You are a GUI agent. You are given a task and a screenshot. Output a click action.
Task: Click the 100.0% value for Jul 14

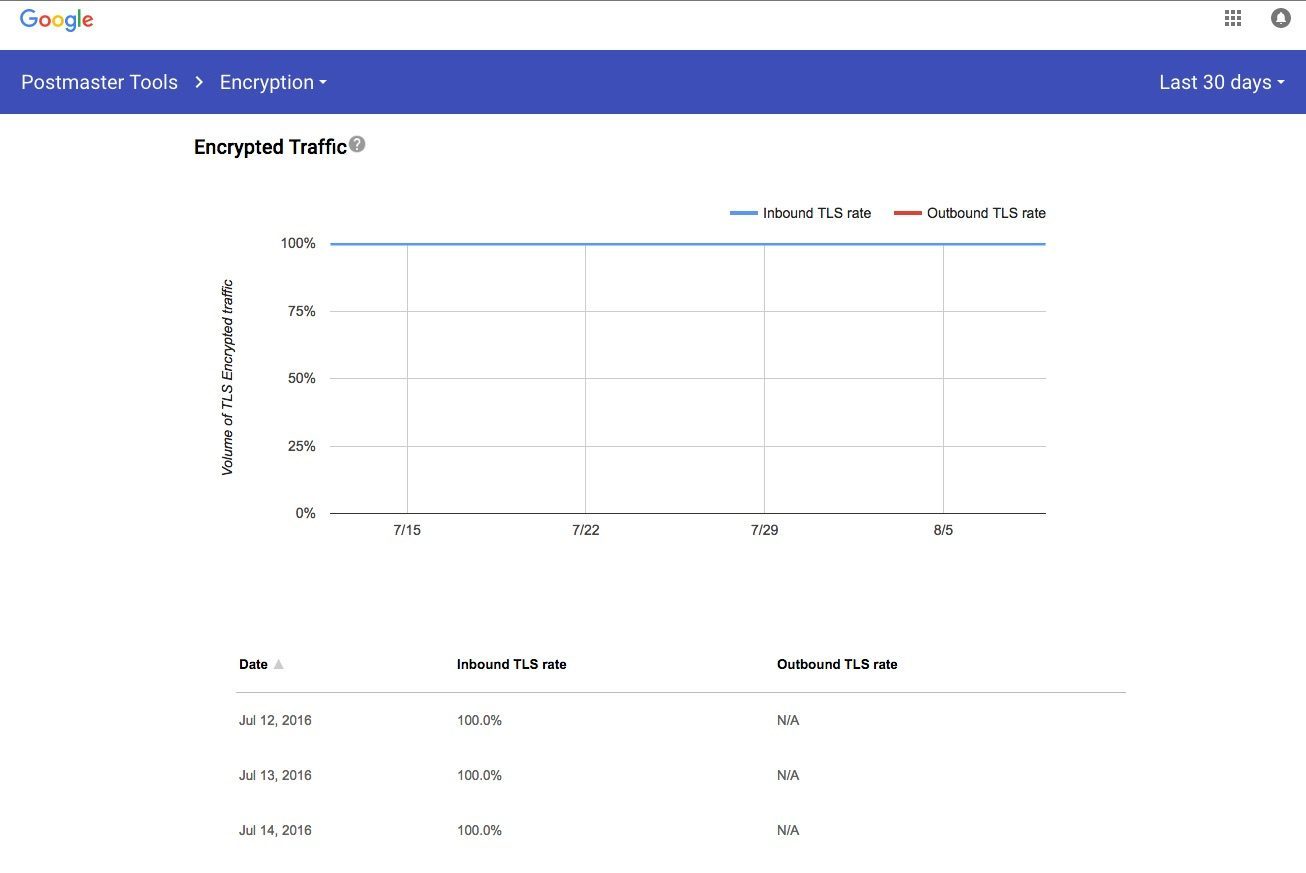pos(479,830)
